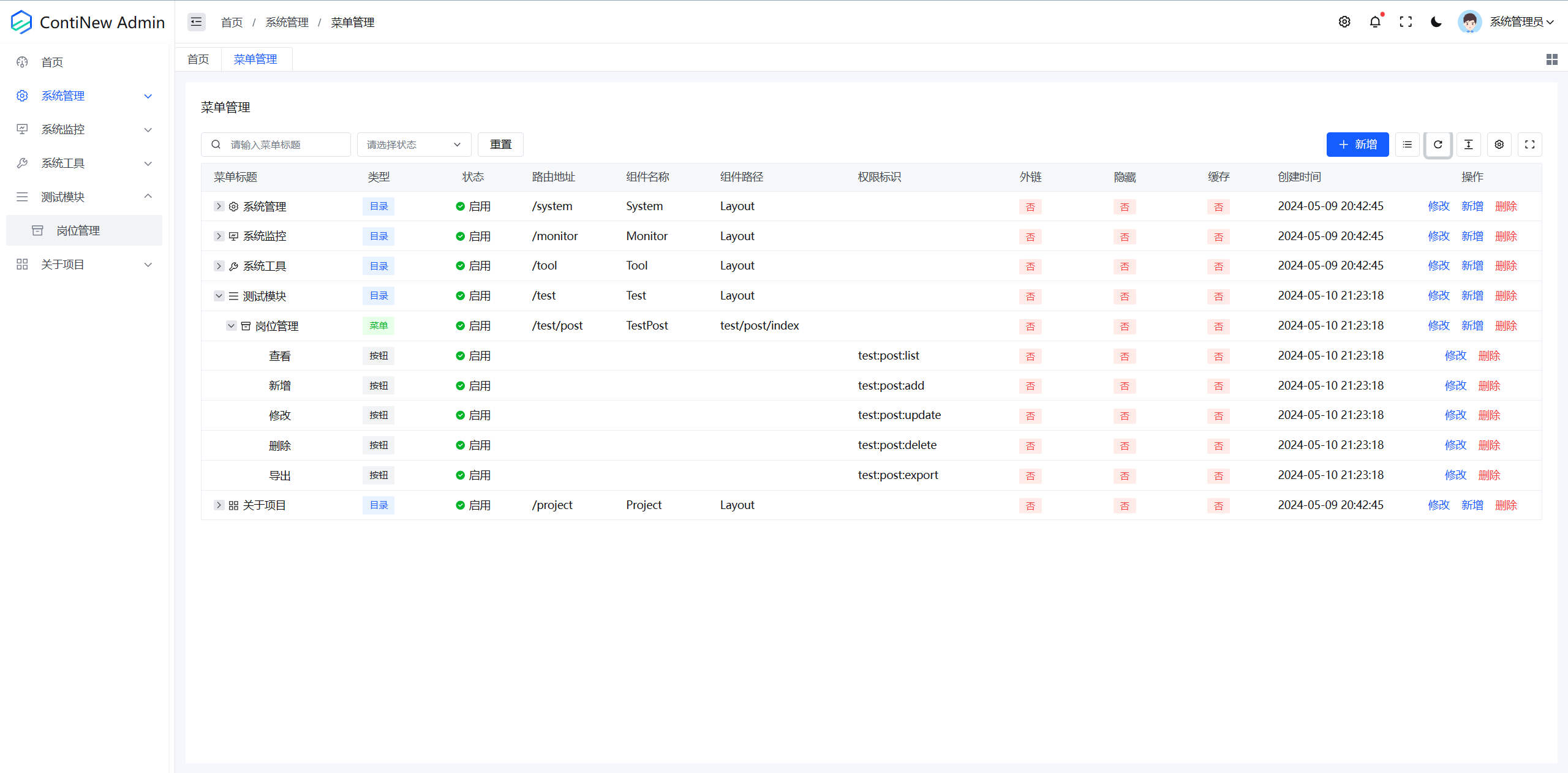Click the test:post:export permission text
Image resolution: width=1568 pixels, height=773 pixels.
[x=898, y=475]
